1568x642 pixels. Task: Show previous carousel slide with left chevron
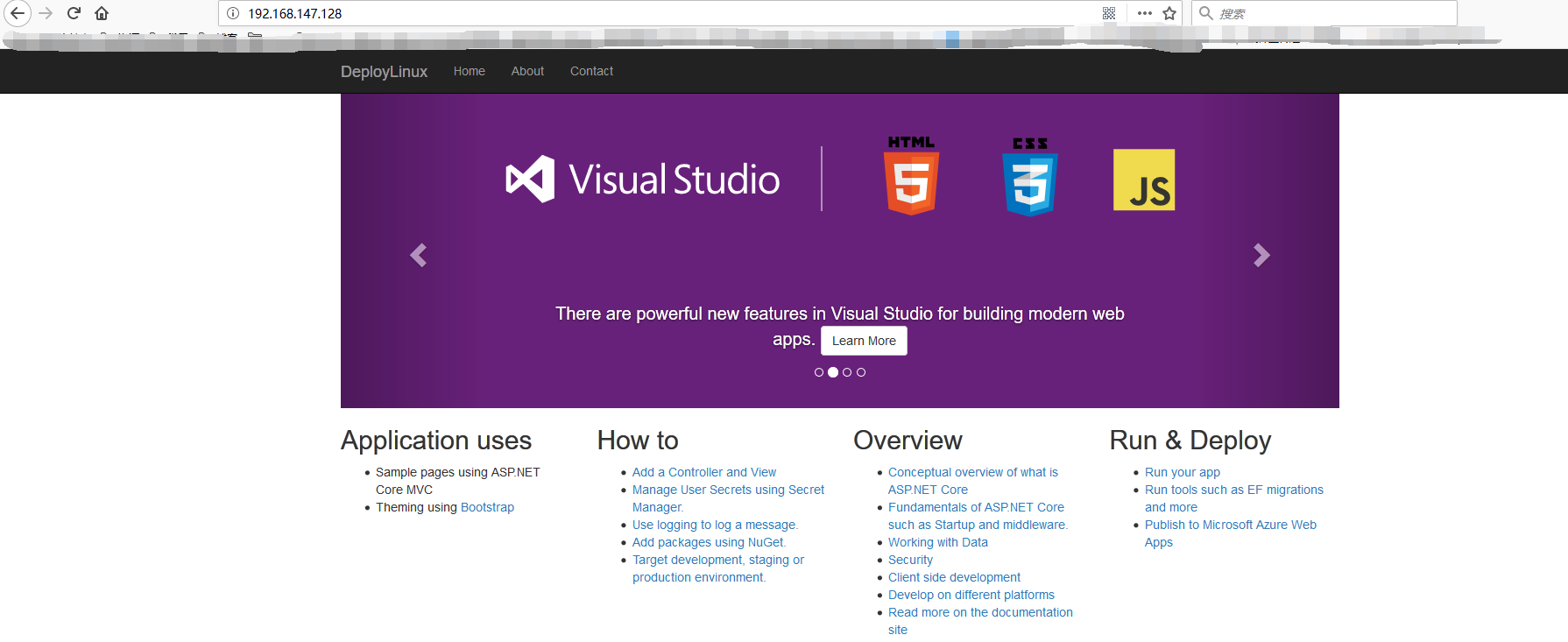coord(419,255)
